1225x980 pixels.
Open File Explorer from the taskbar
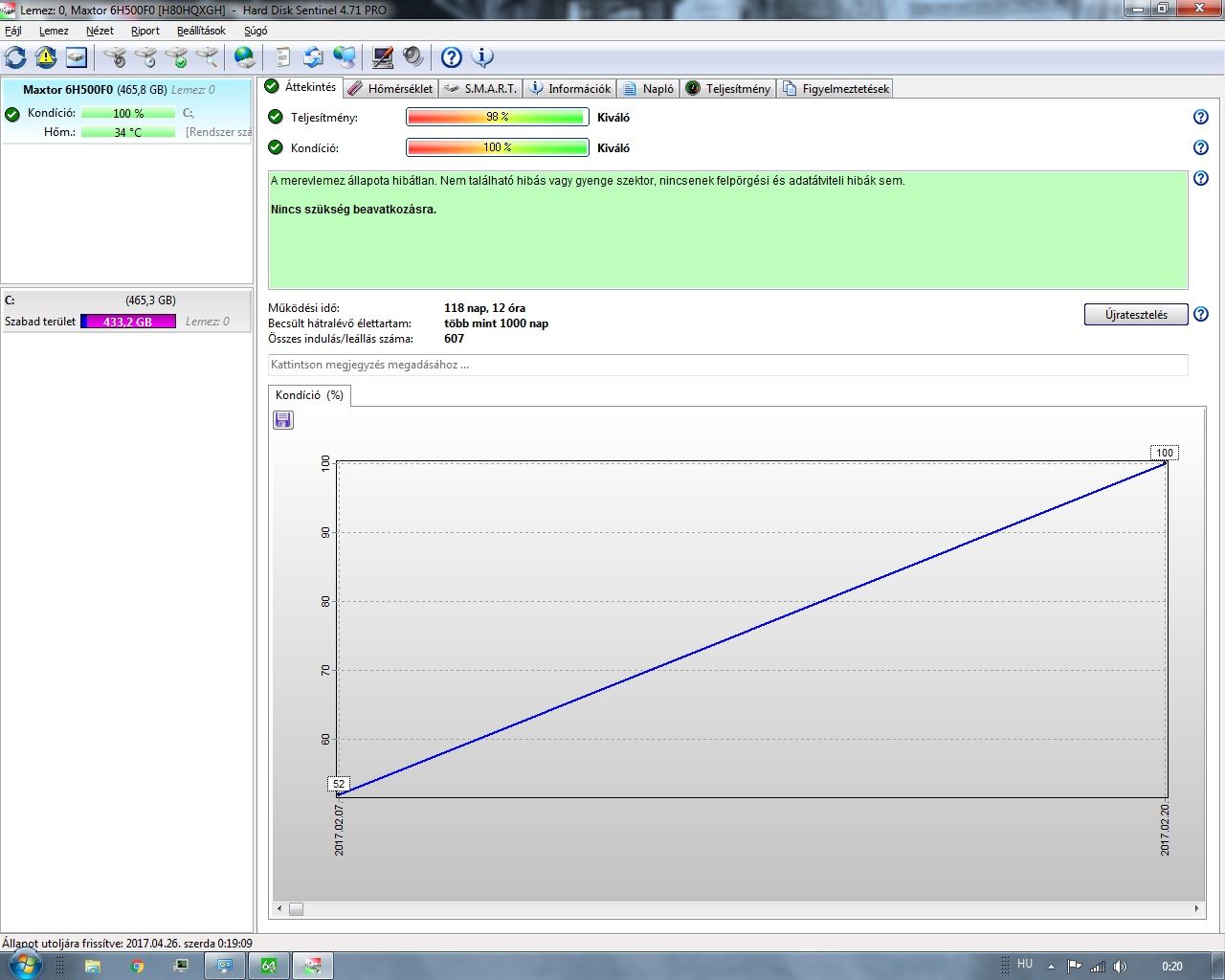tap(93, 966)
